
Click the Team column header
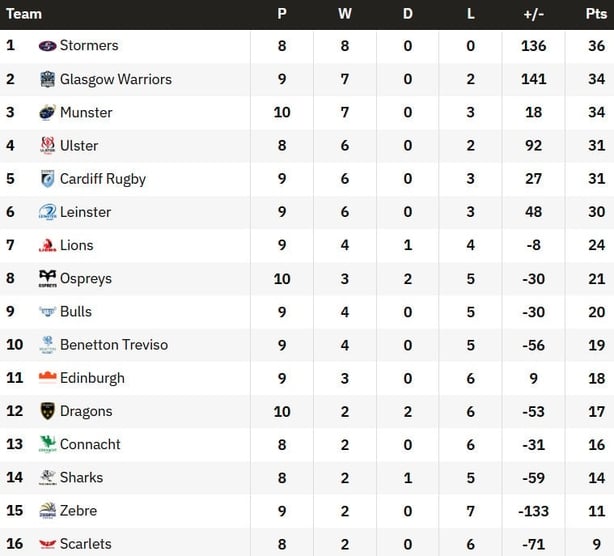[24, 14]
